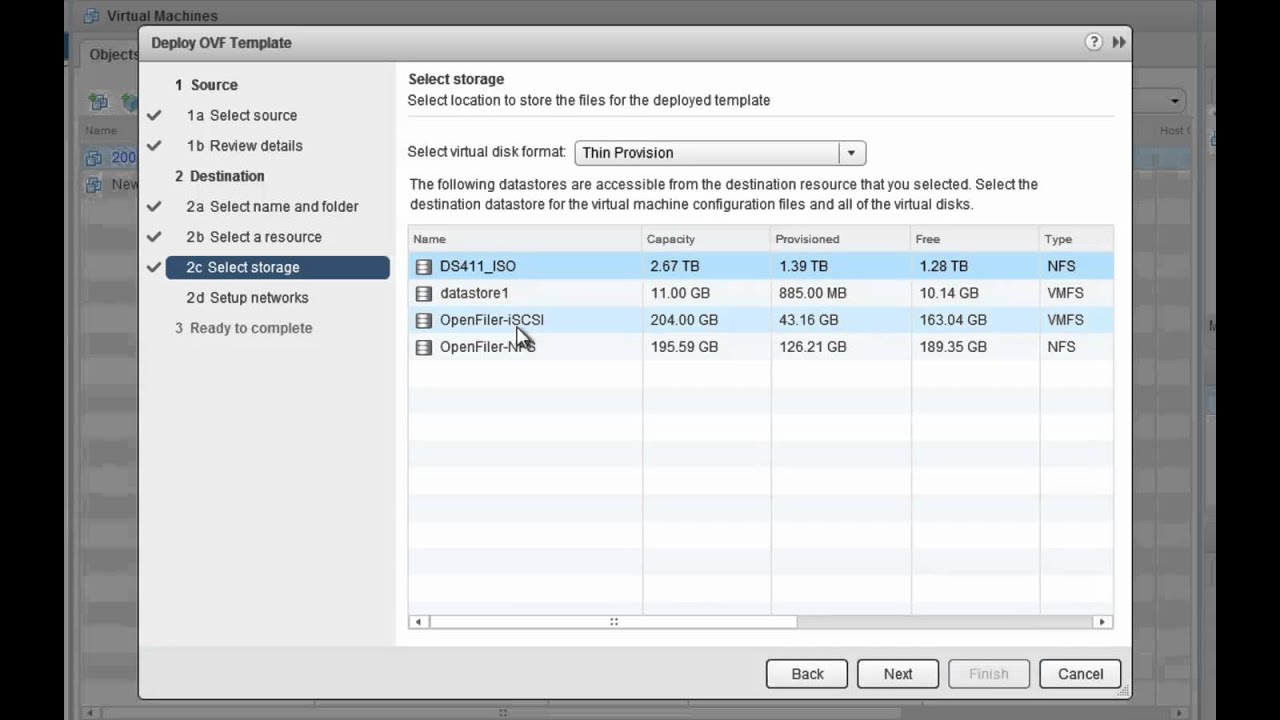The height and width of the screenshot is (720, 1280).
Task: Sort datastores by Type column header
Action: click(1076, 239)
